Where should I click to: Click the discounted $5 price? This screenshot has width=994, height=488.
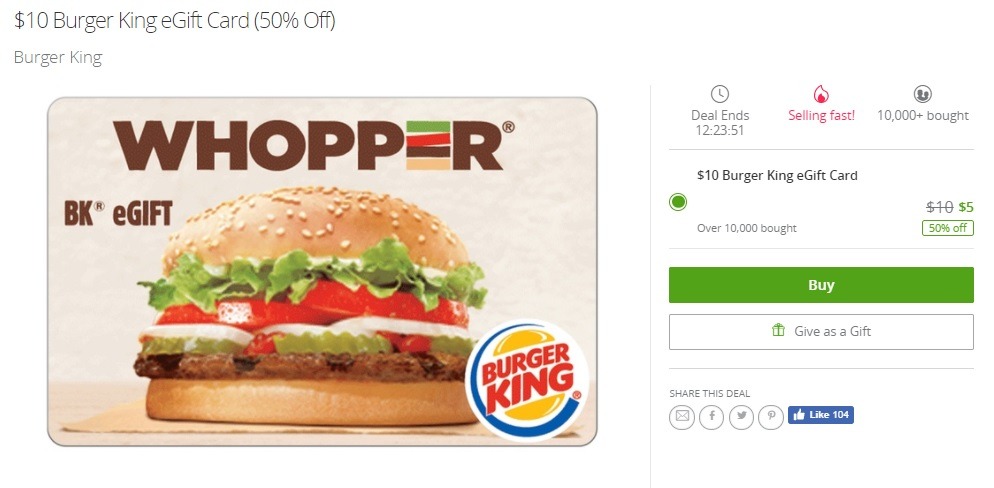[x=965, y=207]
